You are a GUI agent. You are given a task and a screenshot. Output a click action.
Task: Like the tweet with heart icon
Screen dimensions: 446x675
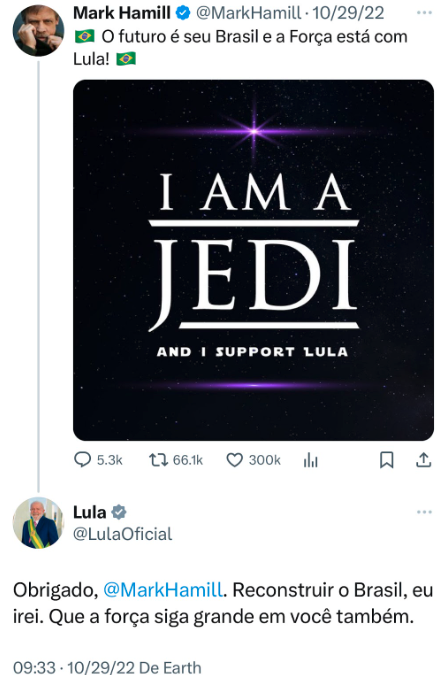(235, 460)
